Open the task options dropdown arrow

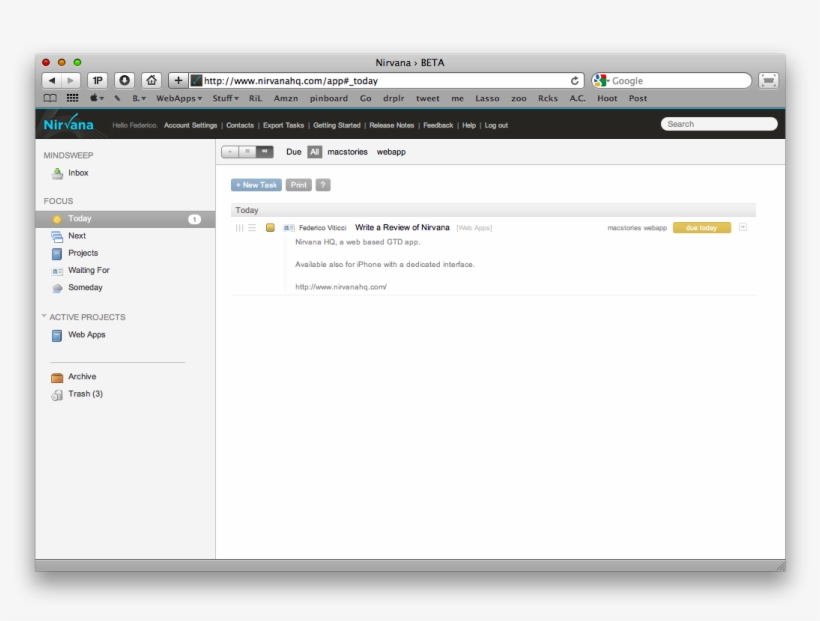point(743,227)
